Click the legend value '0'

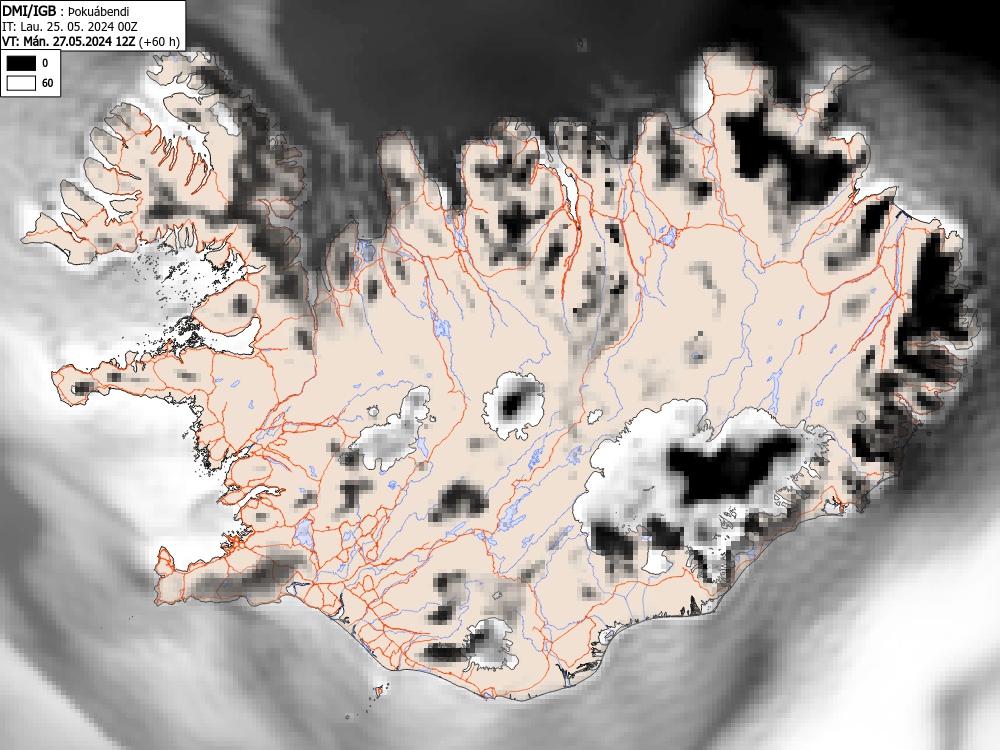(45, 63)
